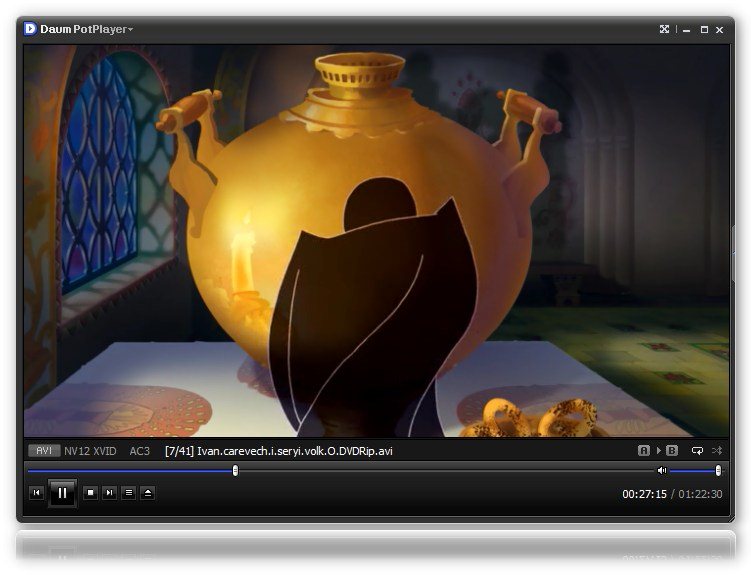The width and height of the screenshot is (751, 575).
Task: Click the seek bar playback position handle
Action: 235,470
